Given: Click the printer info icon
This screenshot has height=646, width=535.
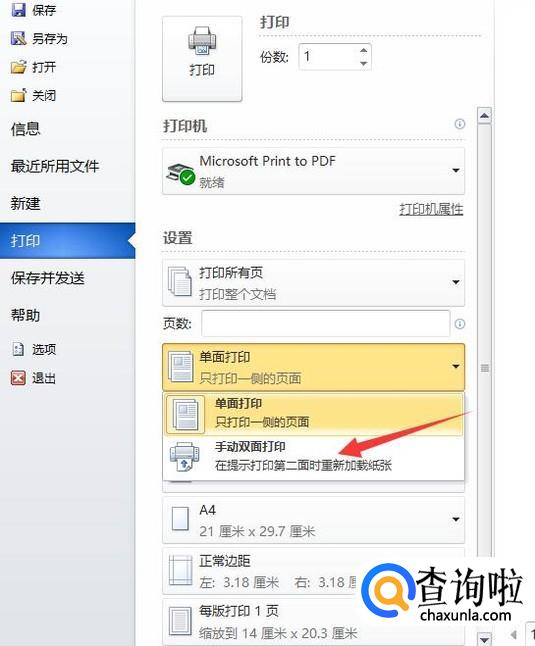Looking at the screenshot, I should (460, 124).
